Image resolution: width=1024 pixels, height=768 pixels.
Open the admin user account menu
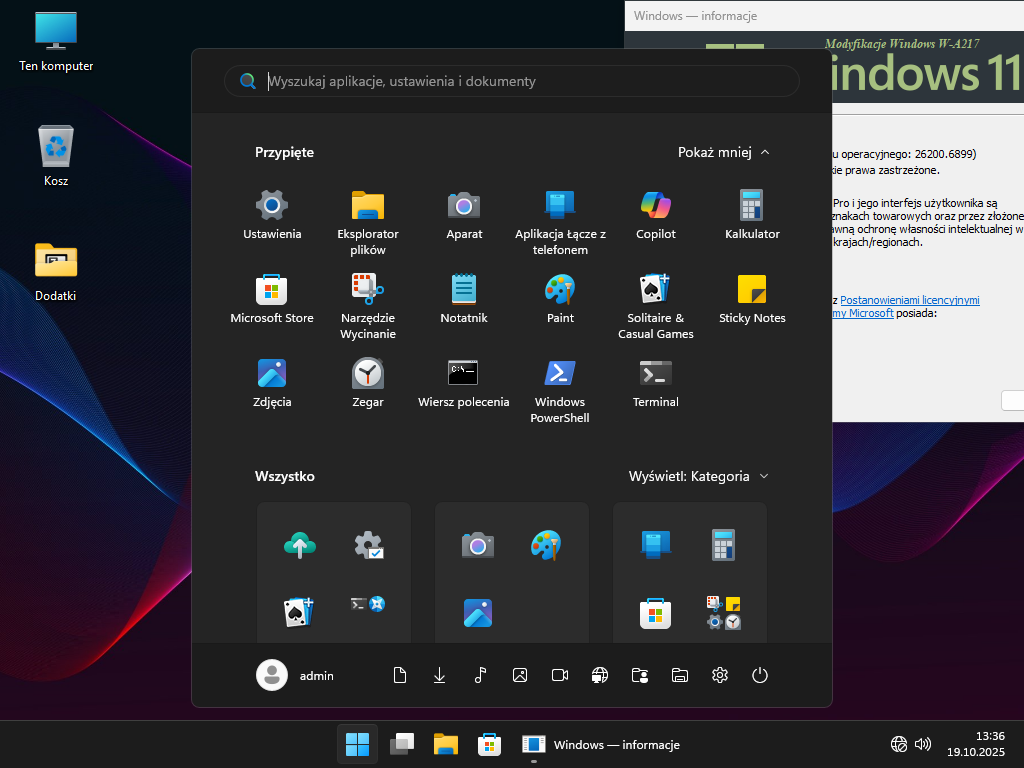(x=296, y=675)
